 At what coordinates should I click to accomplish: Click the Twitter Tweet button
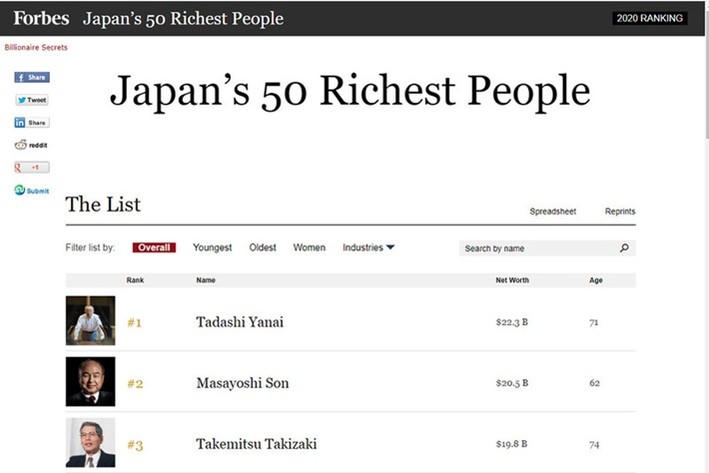tap(31, 100)
